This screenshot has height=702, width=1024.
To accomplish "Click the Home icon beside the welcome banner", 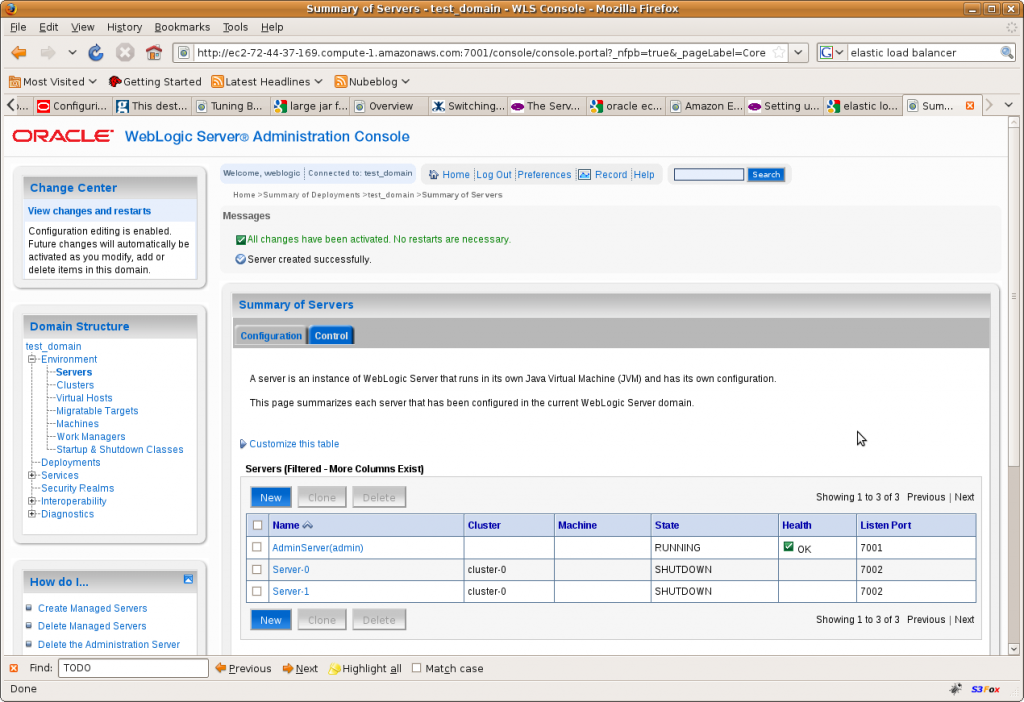I will 433,174.
